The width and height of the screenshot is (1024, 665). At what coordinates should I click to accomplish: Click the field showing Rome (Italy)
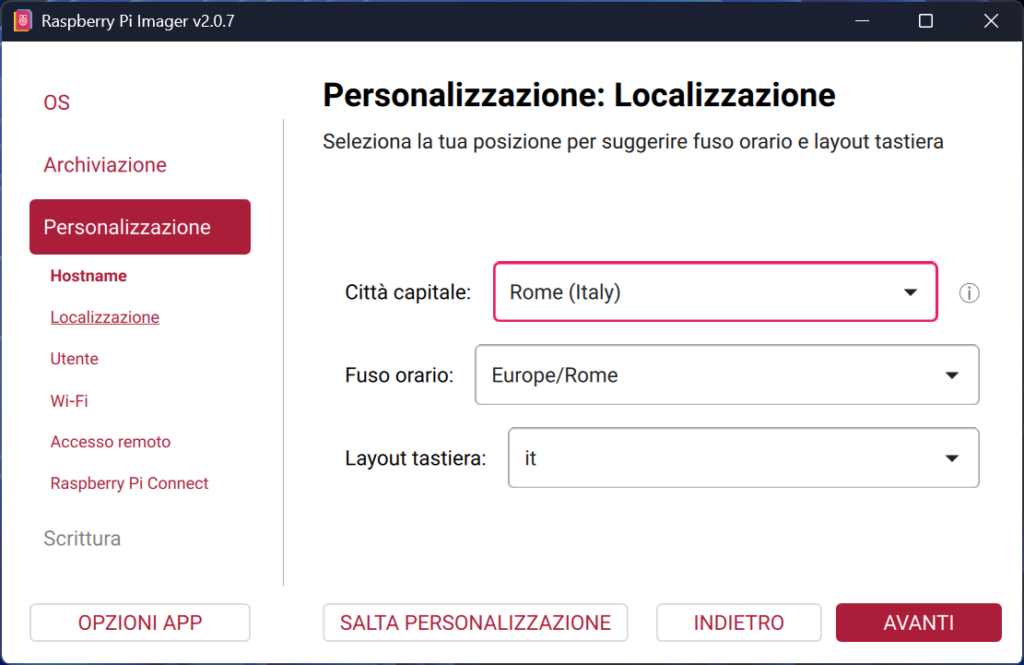(x=715, y=292)
